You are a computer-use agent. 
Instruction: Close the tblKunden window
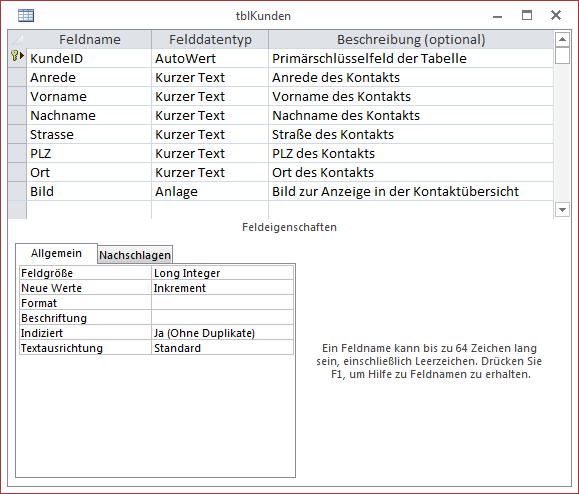(x=556, y=16)
